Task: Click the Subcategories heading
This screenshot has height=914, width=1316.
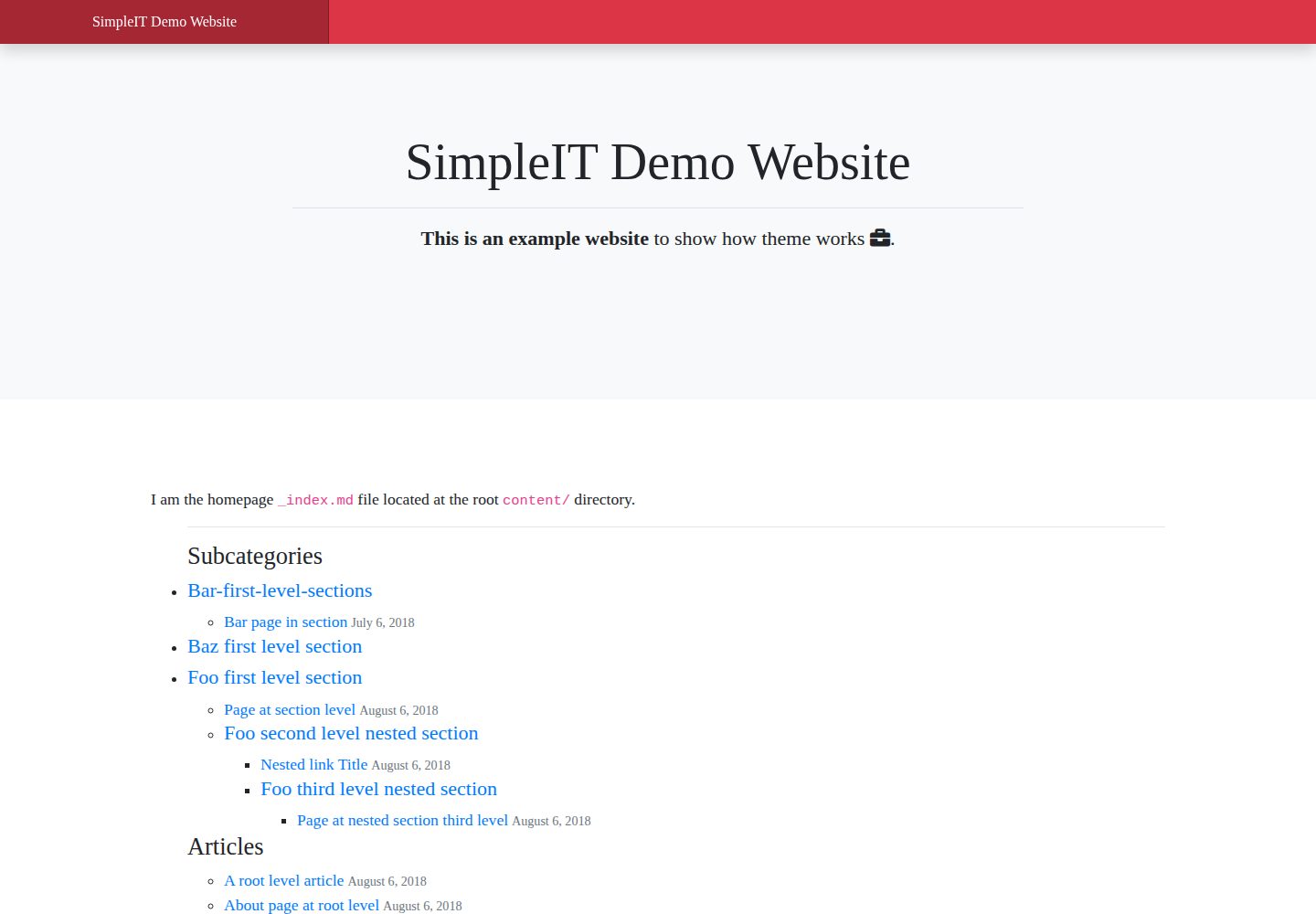Action: click(255, 556)
